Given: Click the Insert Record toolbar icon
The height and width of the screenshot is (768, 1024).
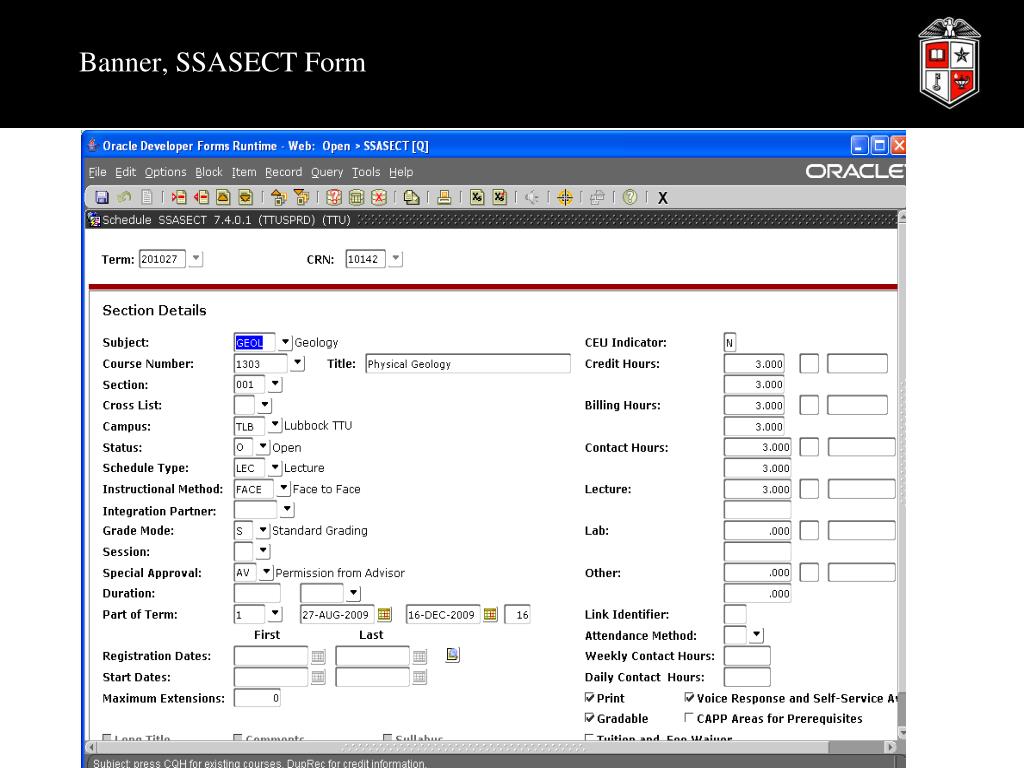Looking at the screenshot, I should click(178, 197).
